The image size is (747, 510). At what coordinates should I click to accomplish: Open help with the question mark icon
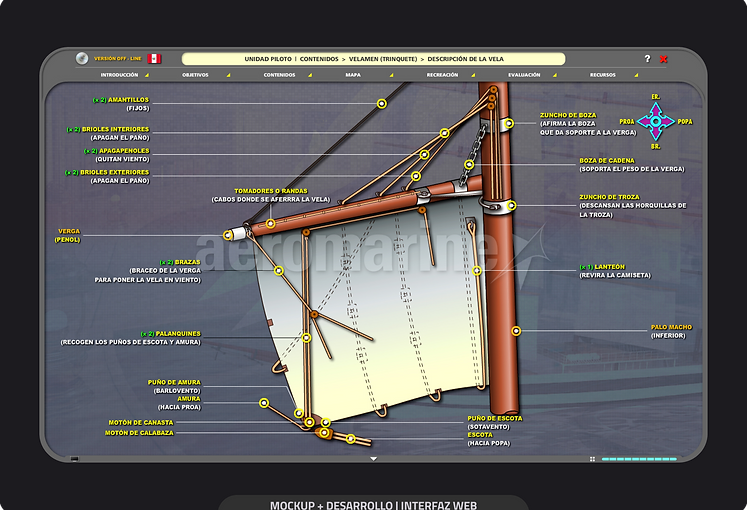tap(647, 59)
